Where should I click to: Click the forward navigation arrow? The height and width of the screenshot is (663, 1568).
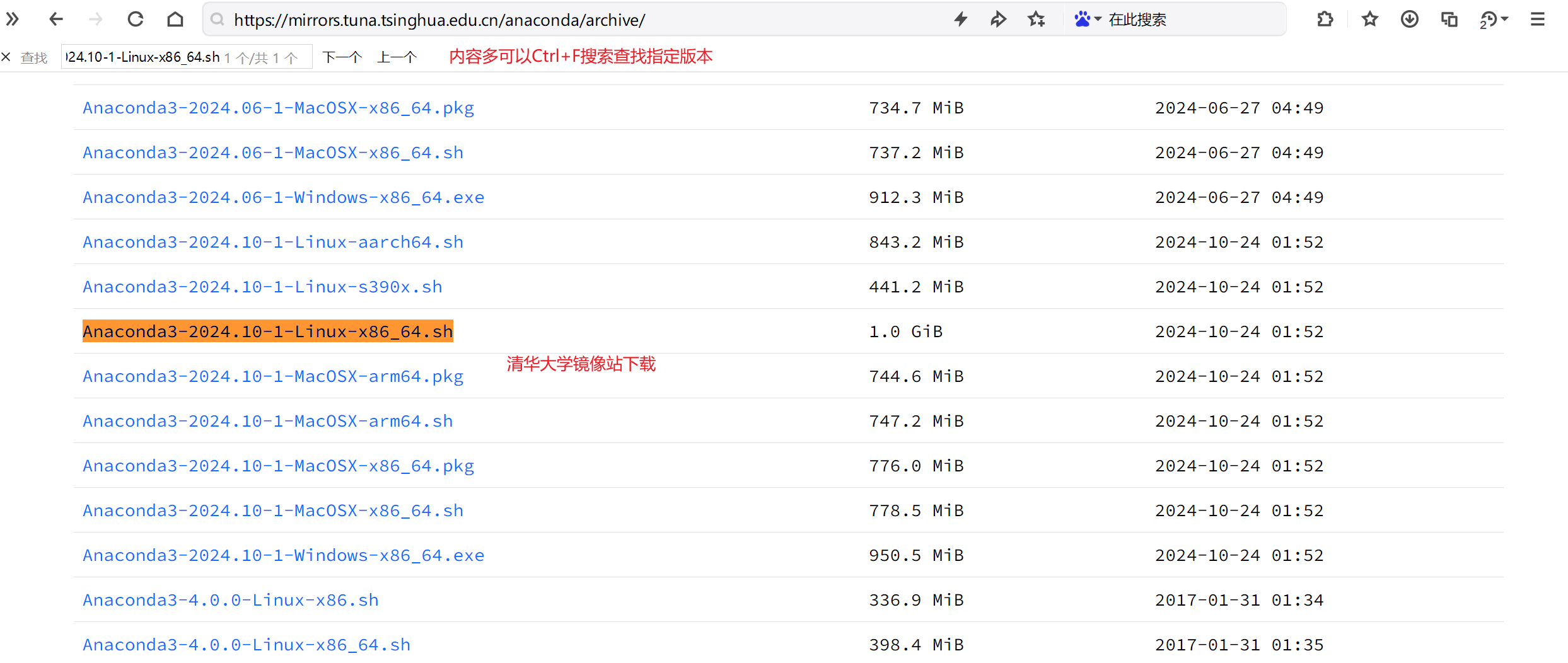96,20
